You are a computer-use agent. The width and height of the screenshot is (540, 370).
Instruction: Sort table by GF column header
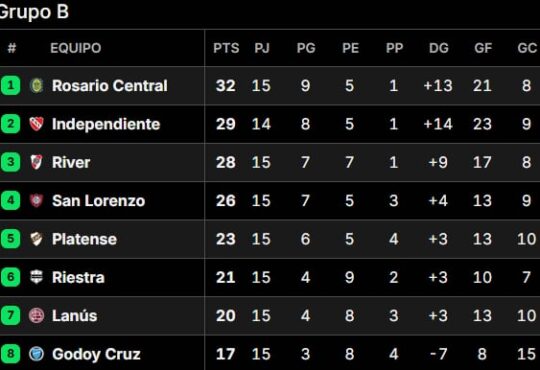coord(483,48)
